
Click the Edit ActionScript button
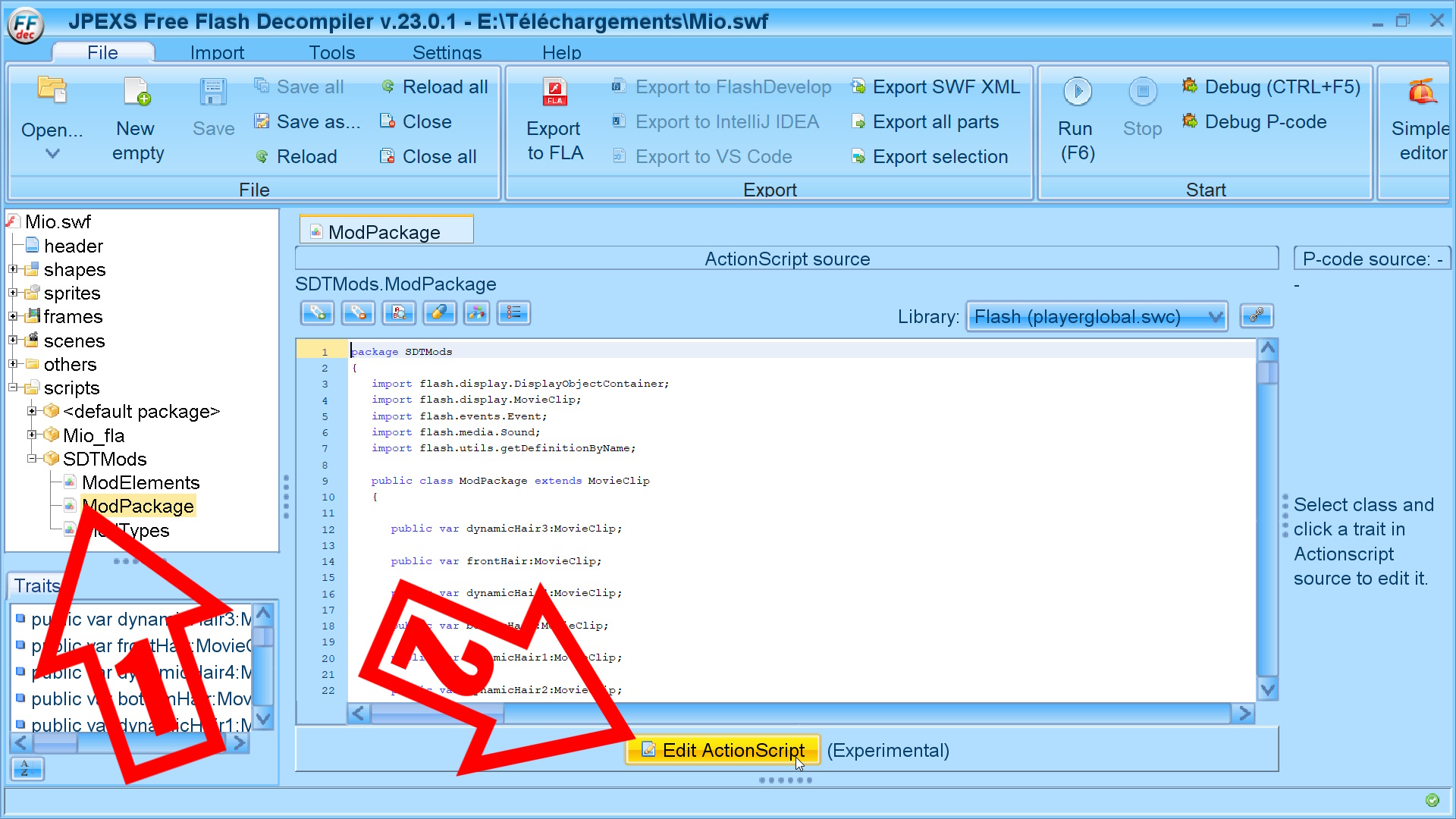tap(723, 750)
